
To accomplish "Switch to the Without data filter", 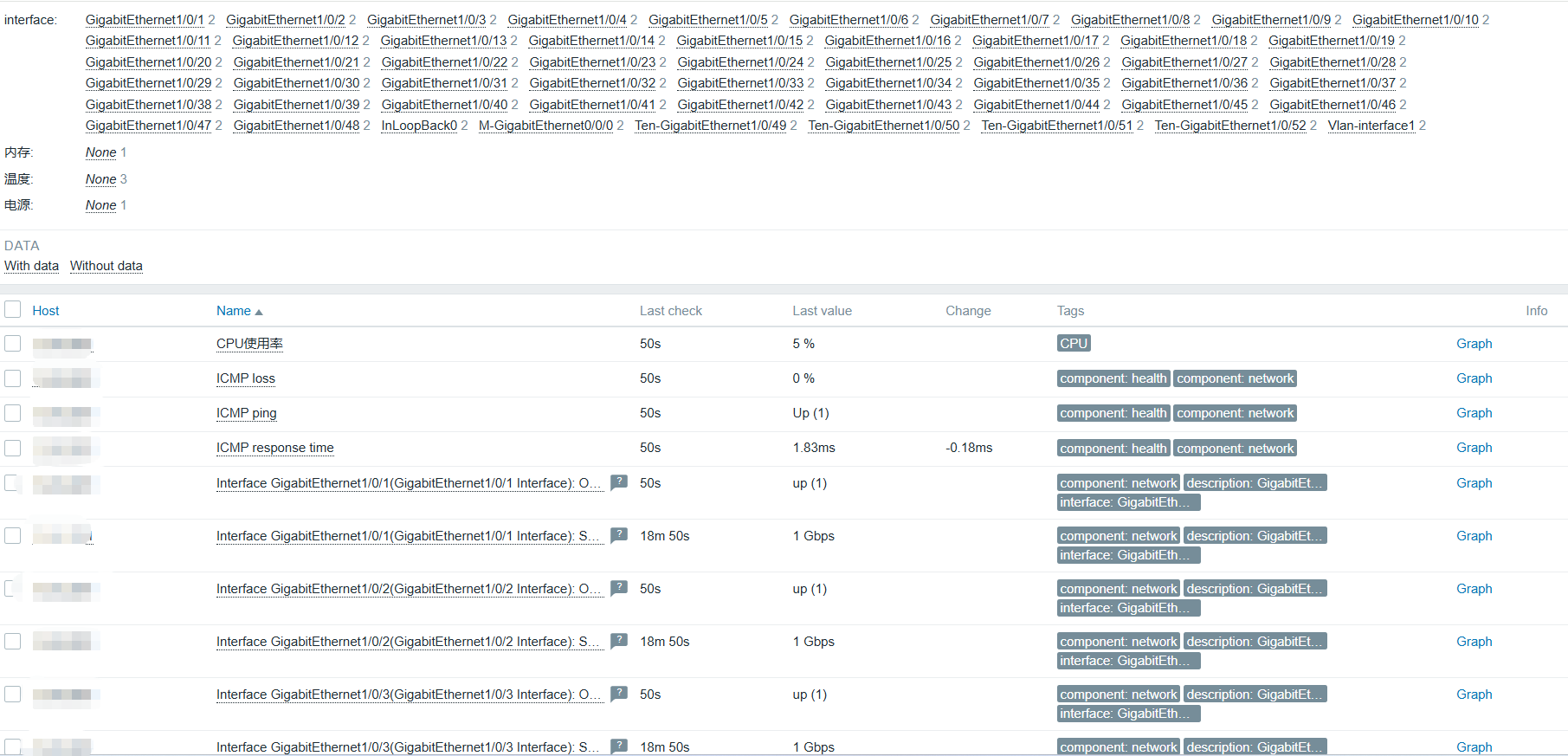I will click(106, 266).
